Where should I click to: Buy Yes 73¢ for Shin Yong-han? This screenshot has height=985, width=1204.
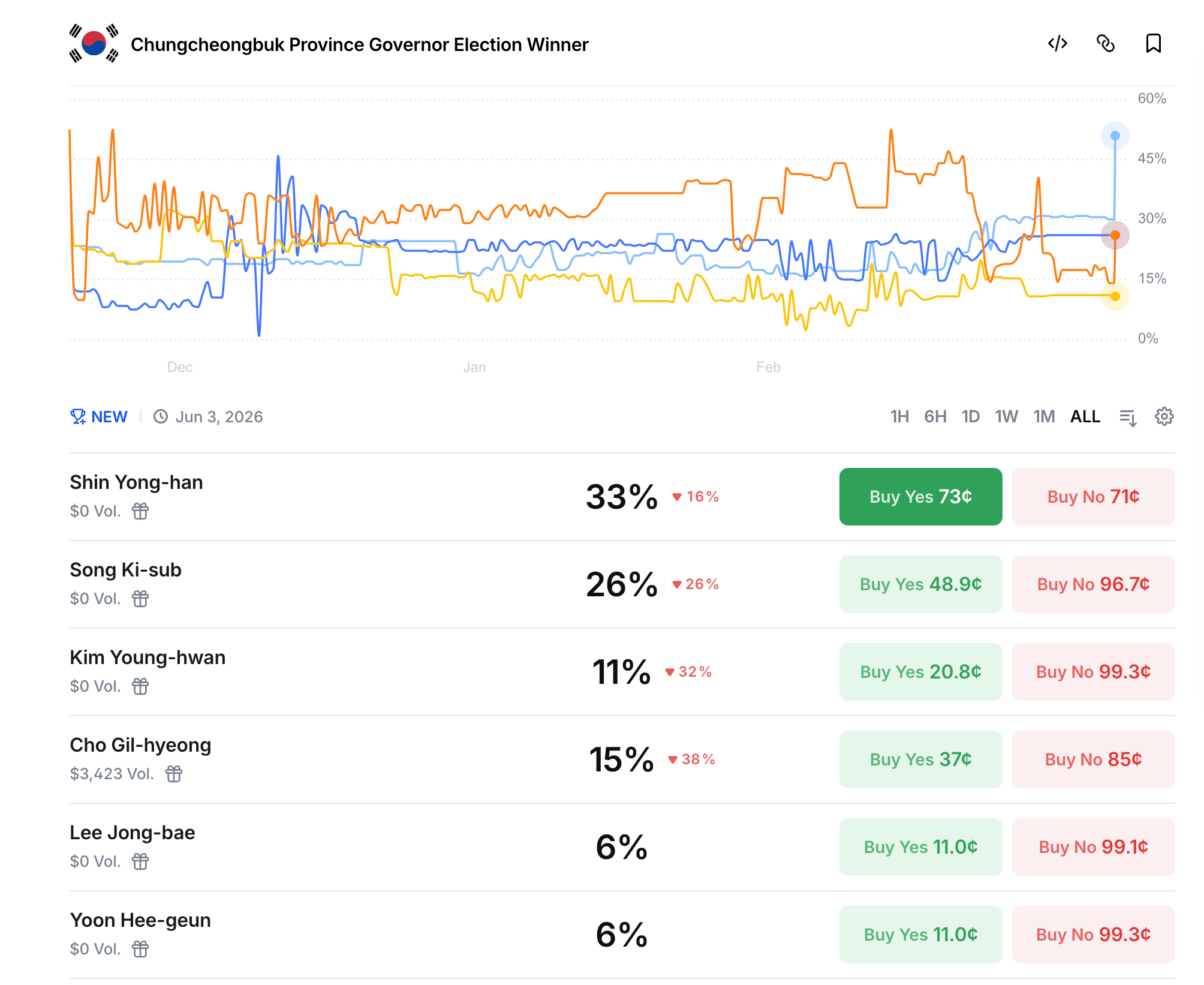click(x=920, y=497)
